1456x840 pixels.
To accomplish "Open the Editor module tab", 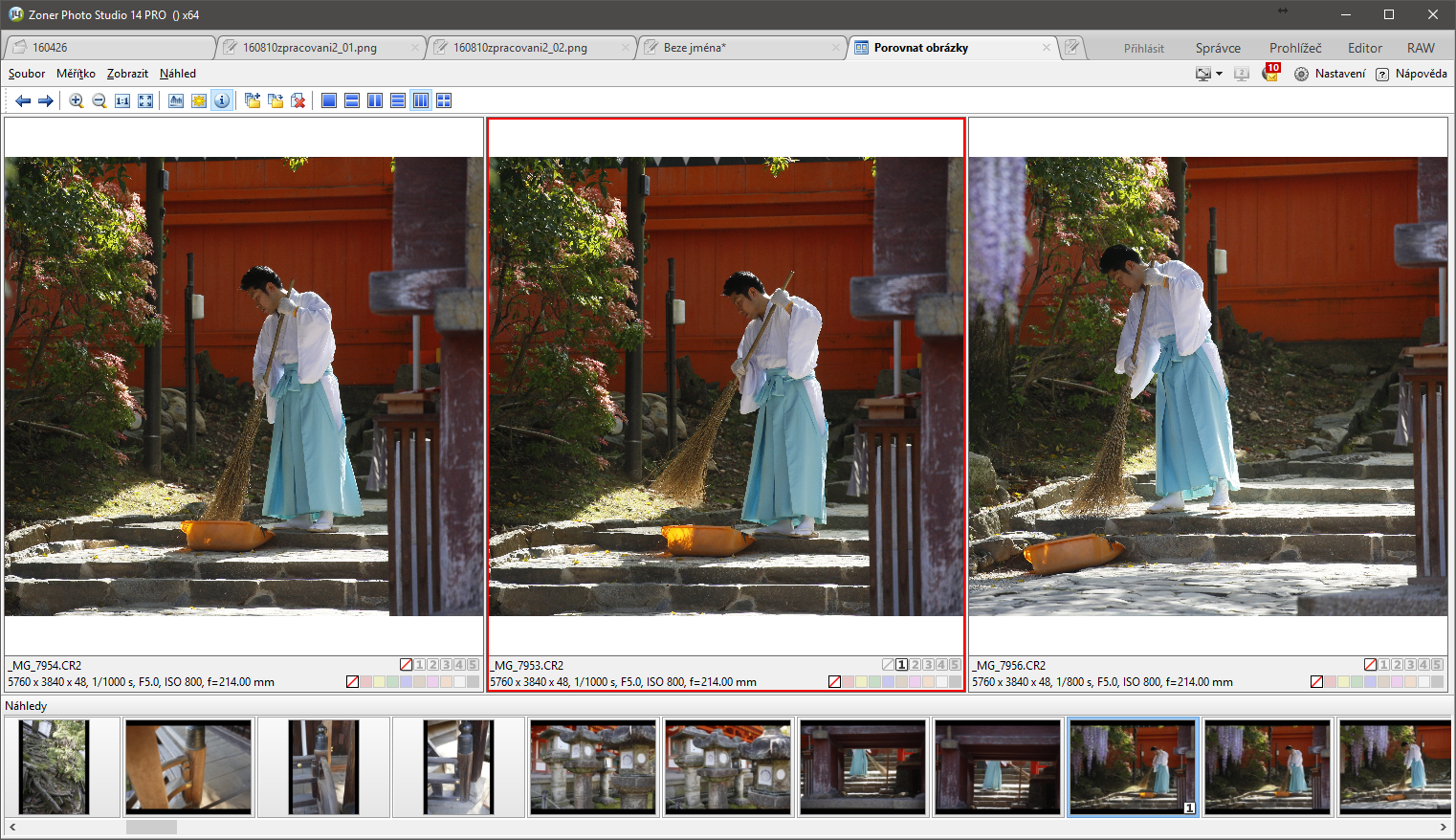I will coord(1364,48).
